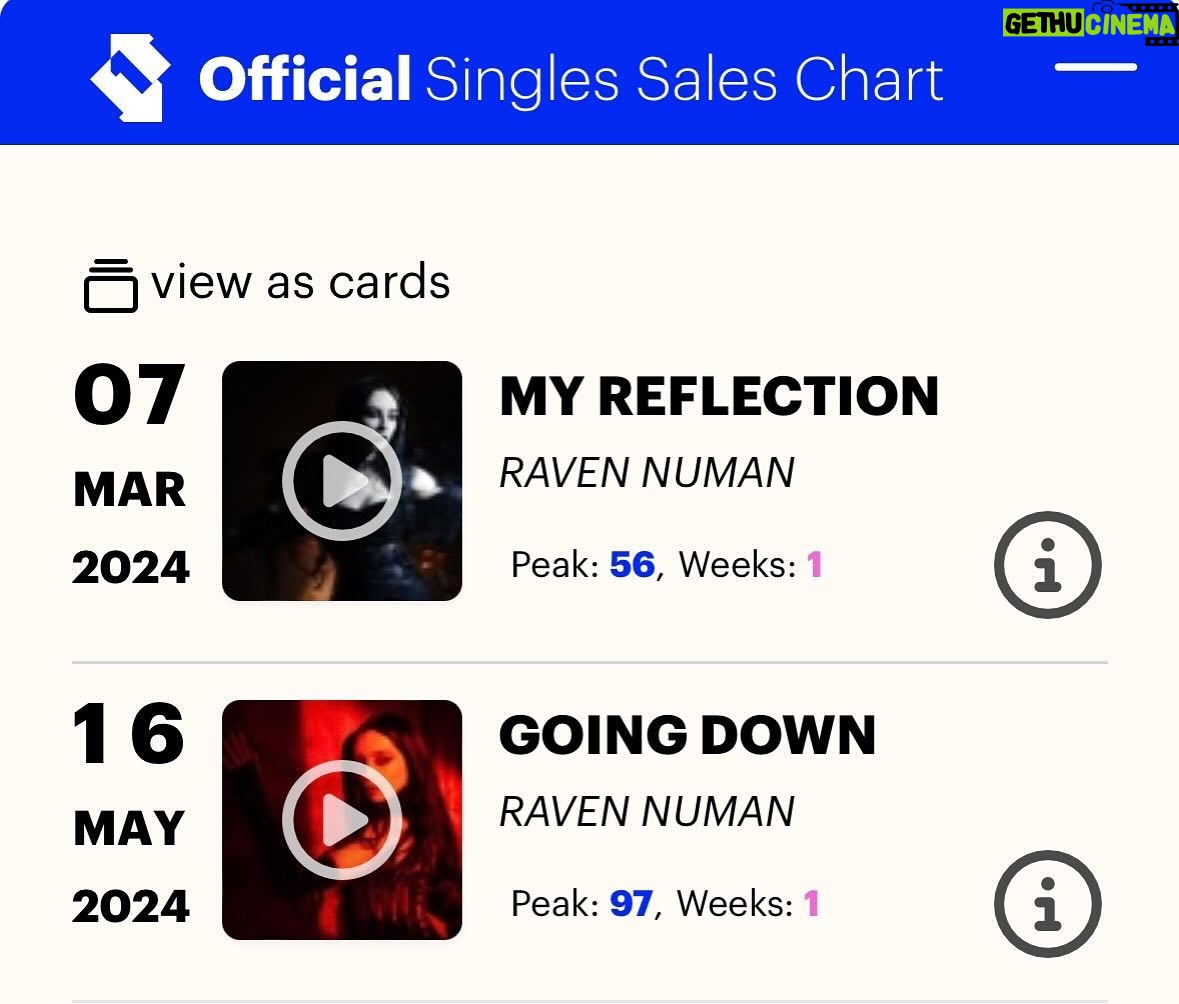Image resolution: width=1179 pixels, height=1004 pixels.
Task: Click Weeks count for My Reflection
Action: 814,565
